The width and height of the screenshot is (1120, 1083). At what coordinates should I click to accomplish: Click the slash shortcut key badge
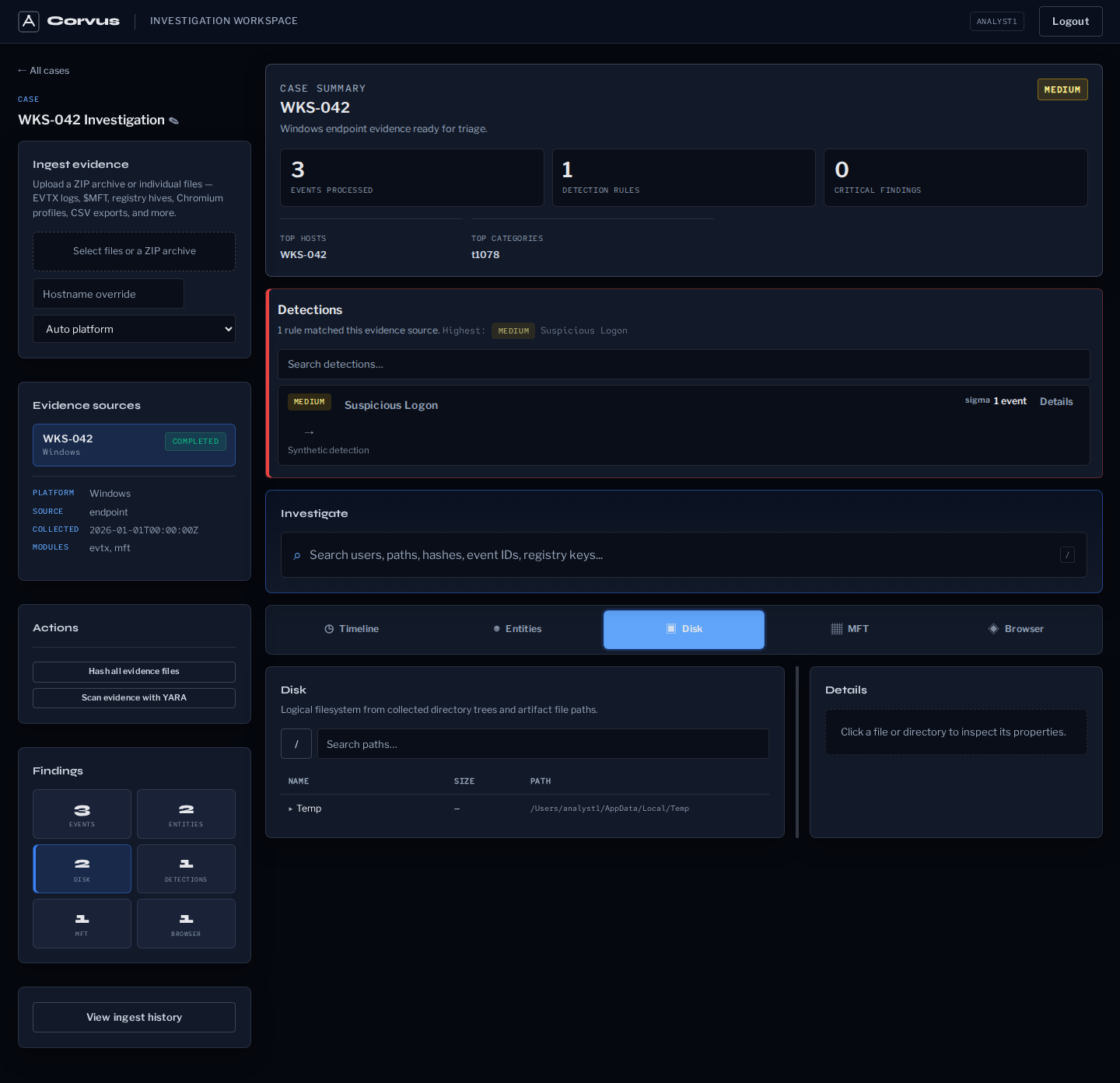1067,554
